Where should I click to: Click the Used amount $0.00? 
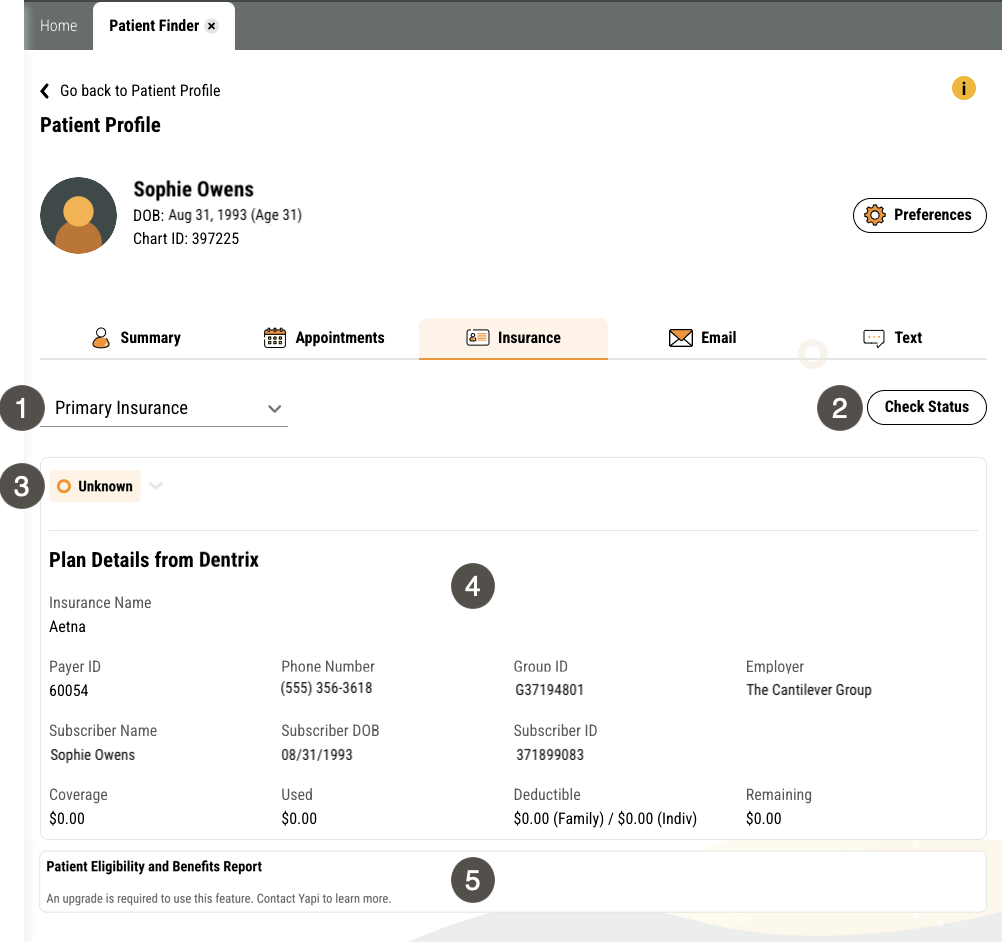[x=299, y=819]
